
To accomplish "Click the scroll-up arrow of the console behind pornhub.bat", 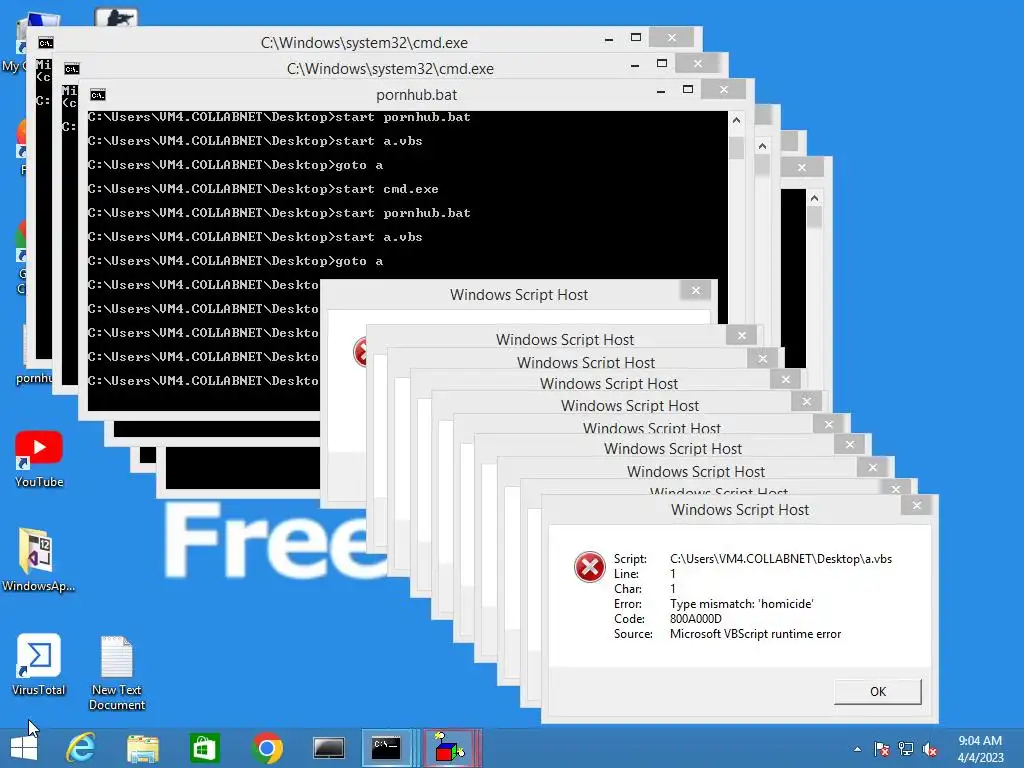I will pos(762,146).
